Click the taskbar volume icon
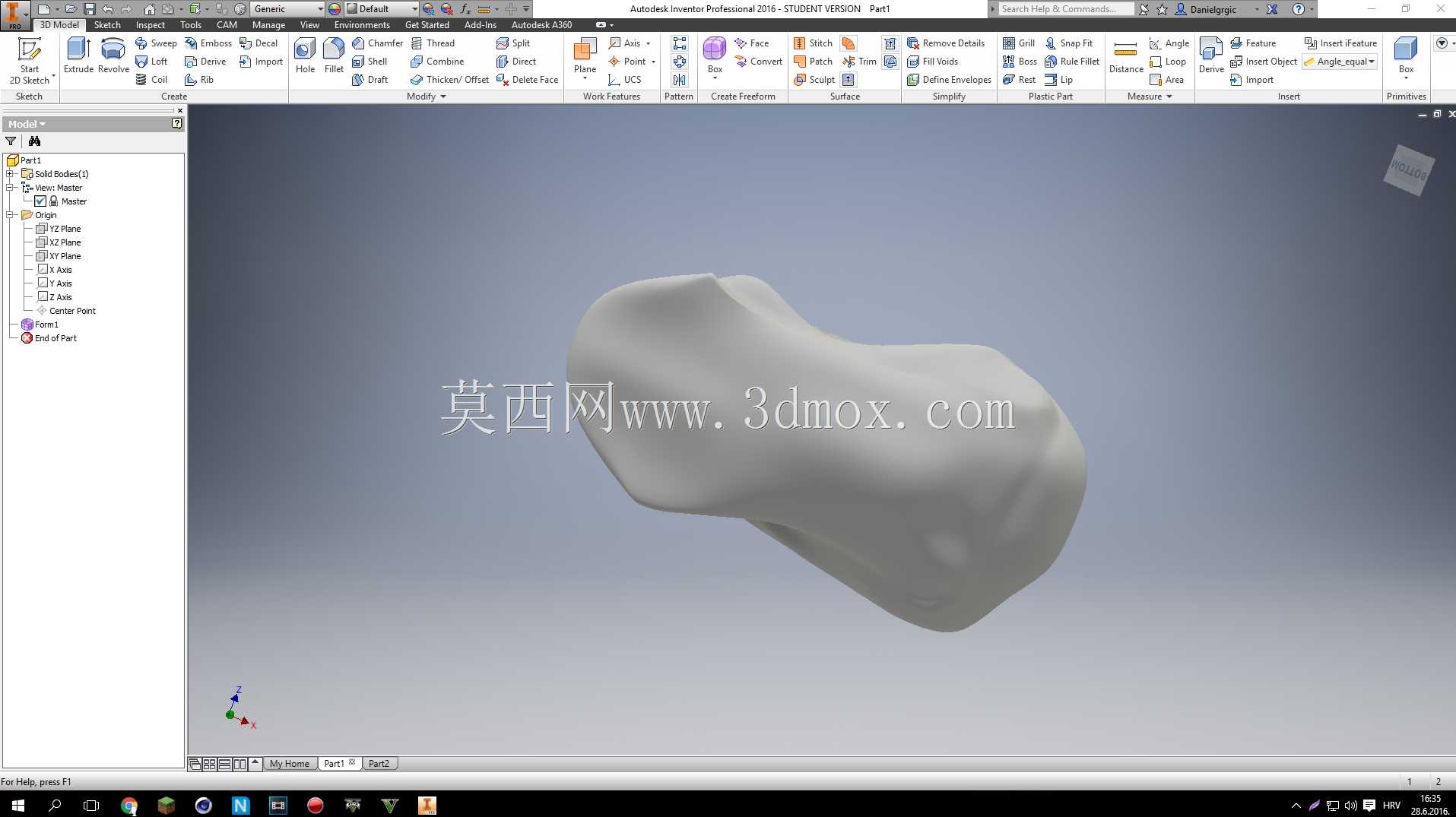 (x=1350, y=806)
